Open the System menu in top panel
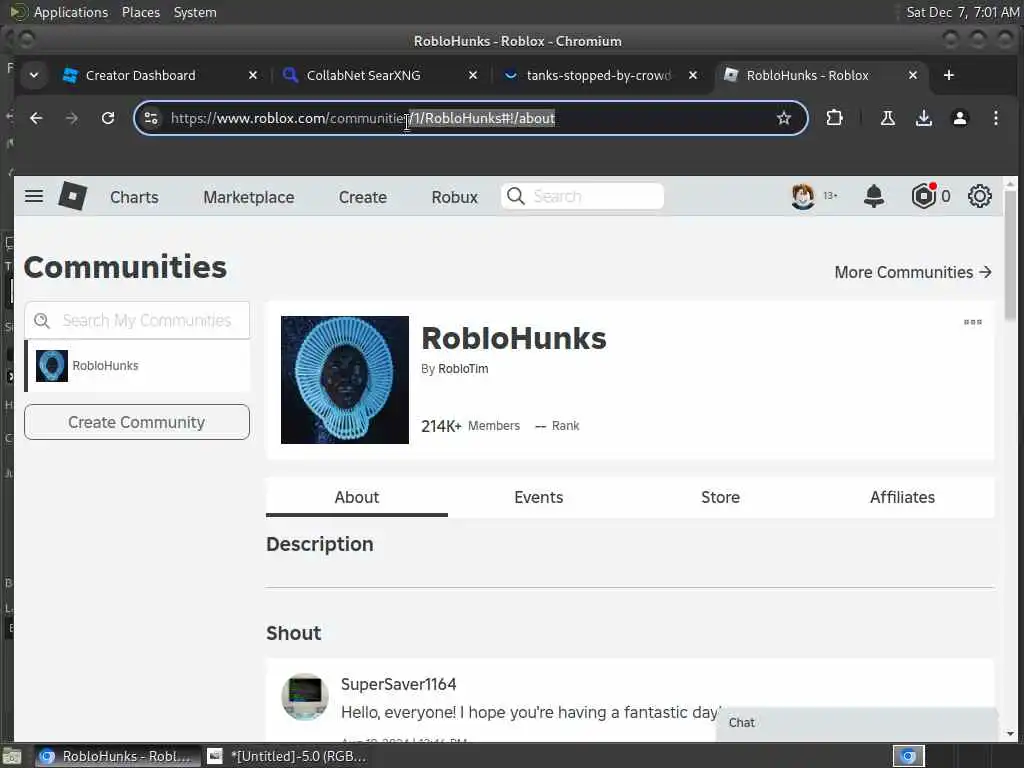The width and height of the screenshot is (1024, 768). [195, 12]
